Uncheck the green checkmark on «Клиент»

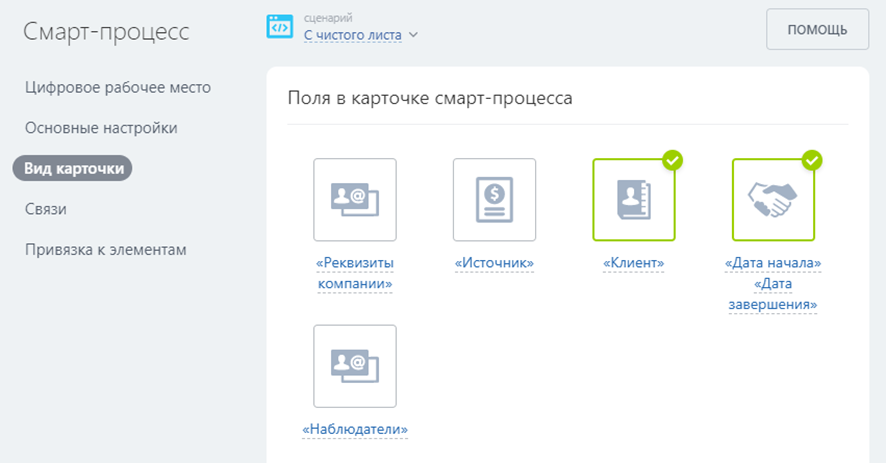click(x=673, y=160)
